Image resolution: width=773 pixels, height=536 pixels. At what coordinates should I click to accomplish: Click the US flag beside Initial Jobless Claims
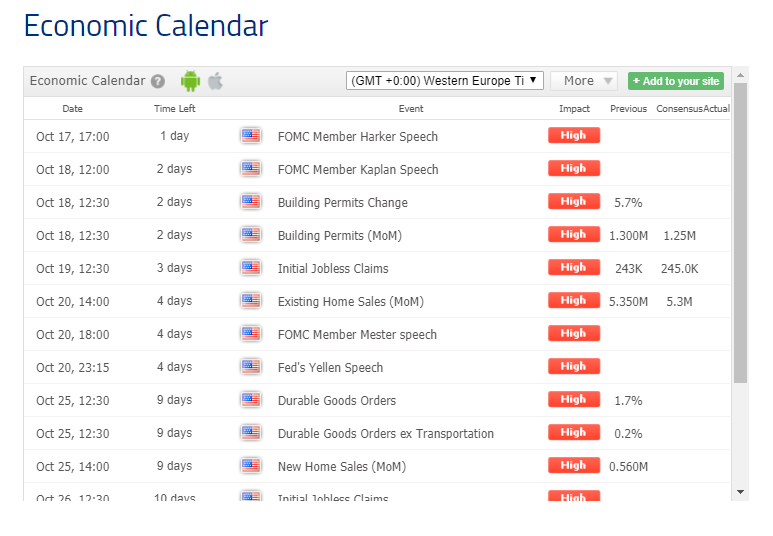tap(250, 268)
